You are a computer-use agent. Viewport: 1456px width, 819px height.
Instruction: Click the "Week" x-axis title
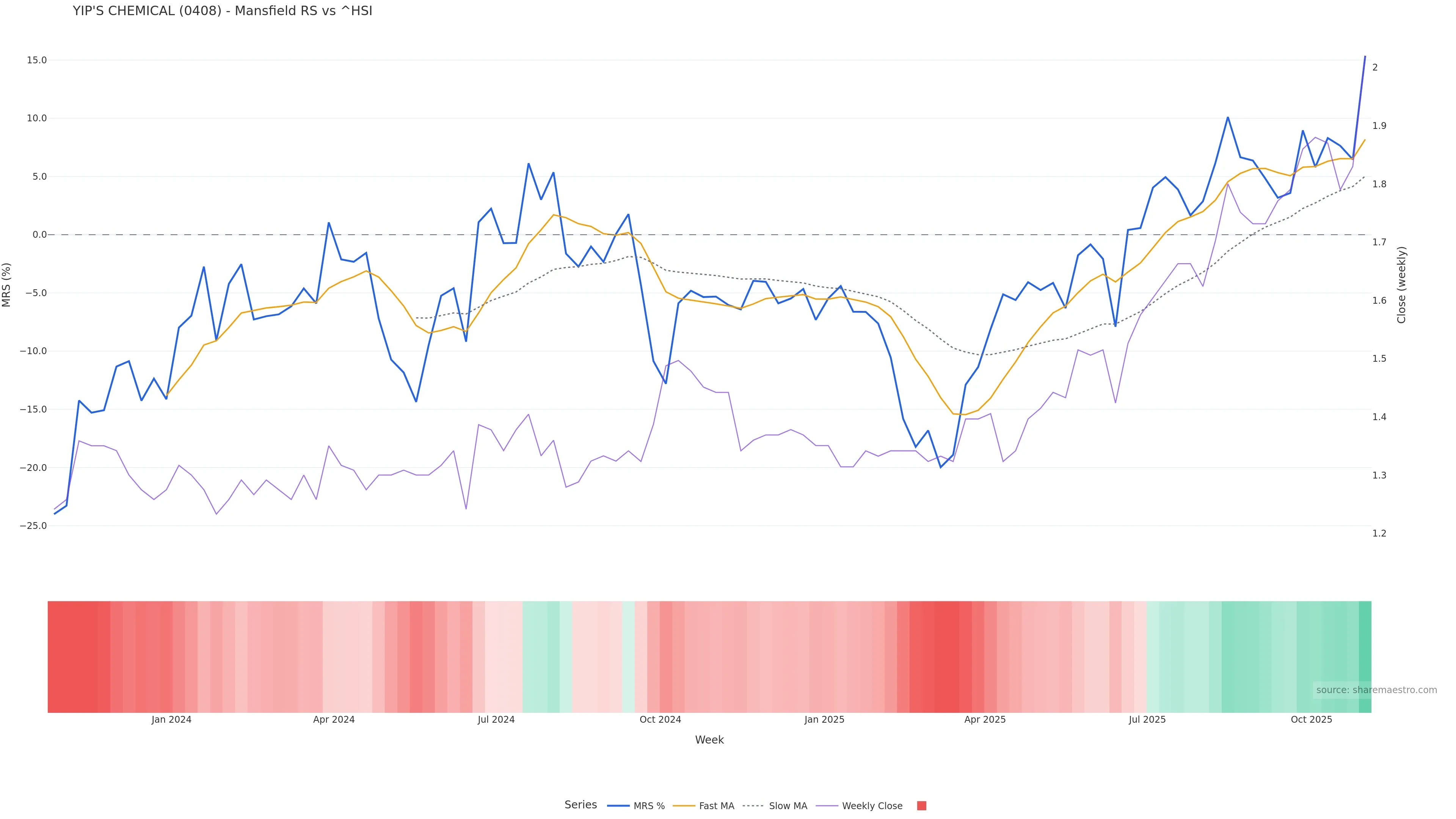[709, 740]
